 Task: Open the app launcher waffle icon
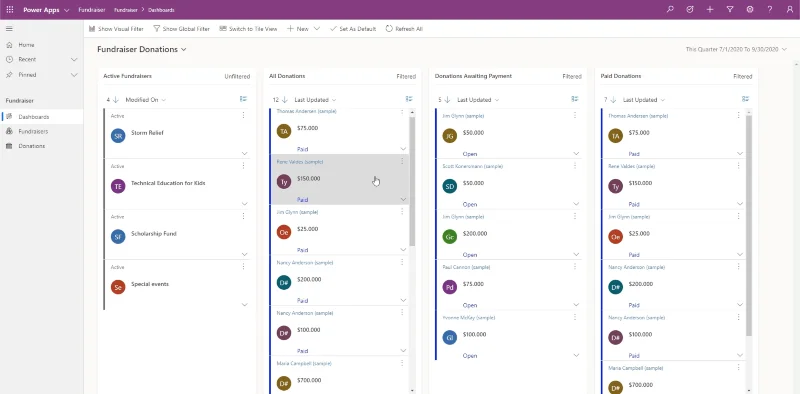10,10
